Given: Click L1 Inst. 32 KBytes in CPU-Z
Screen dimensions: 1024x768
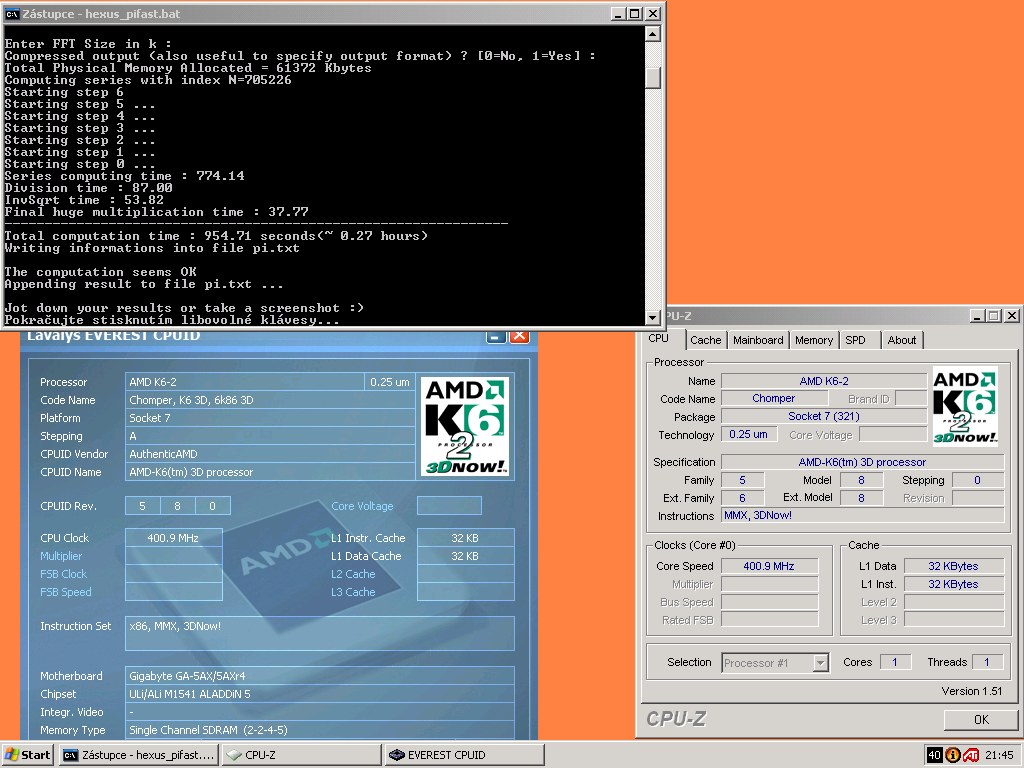Looking at the screenshot, I should click(953, 584).
